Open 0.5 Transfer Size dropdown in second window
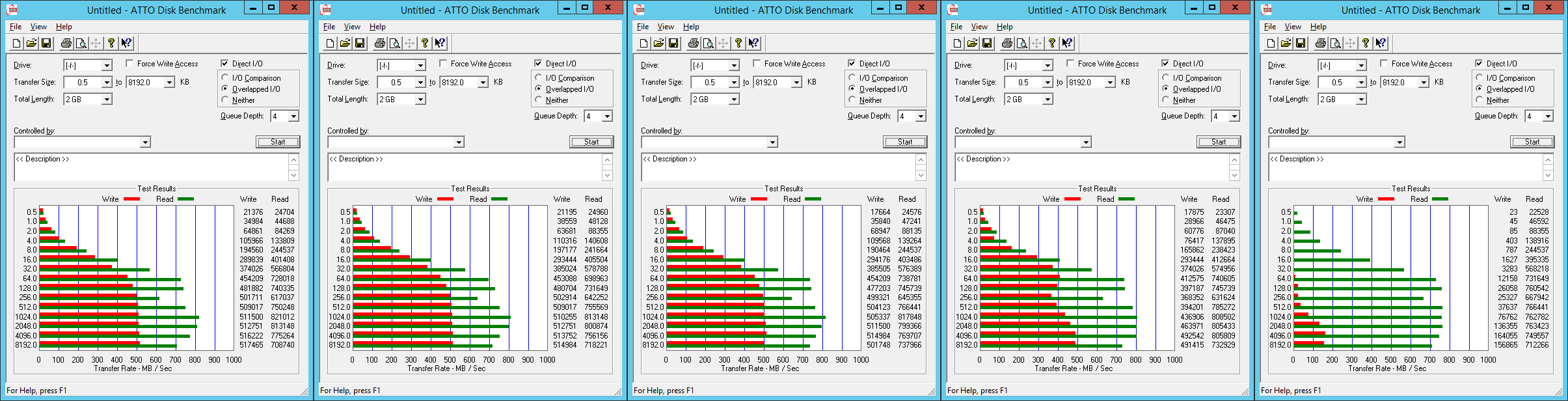This screenshot has height=401, width=1568. point(420,82)
